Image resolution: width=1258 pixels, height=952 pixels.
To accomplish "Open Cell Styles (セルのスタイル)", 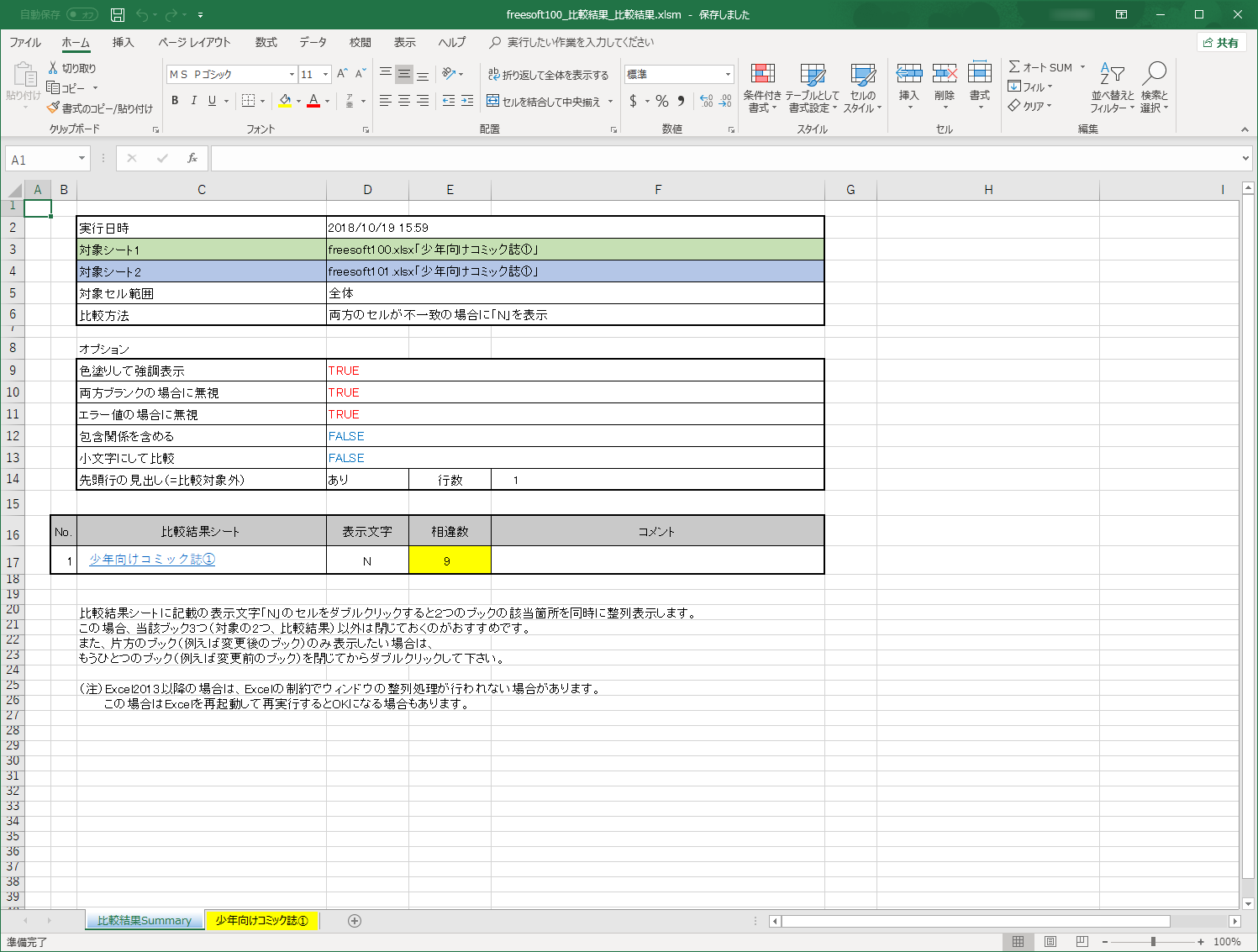I will [862, 87].
